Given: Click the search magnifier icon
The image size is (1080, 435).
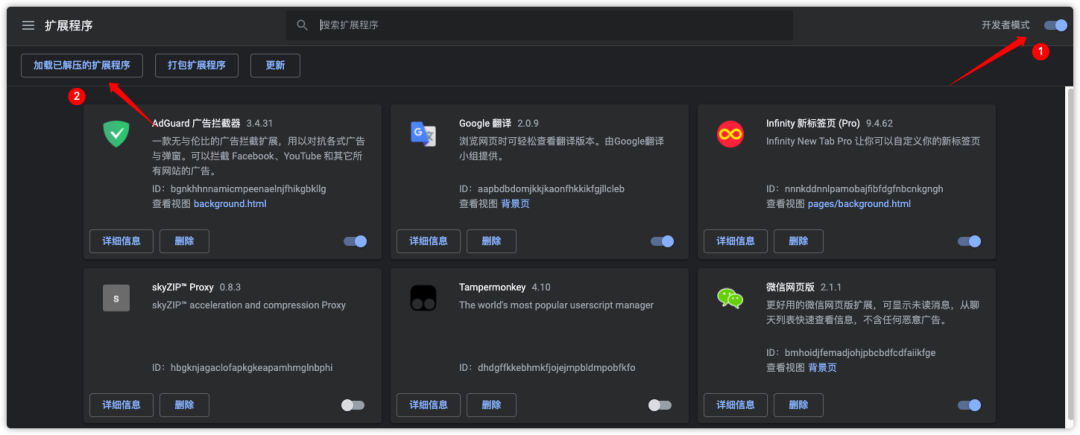Looking at the screenshot, I should (302, 25).
